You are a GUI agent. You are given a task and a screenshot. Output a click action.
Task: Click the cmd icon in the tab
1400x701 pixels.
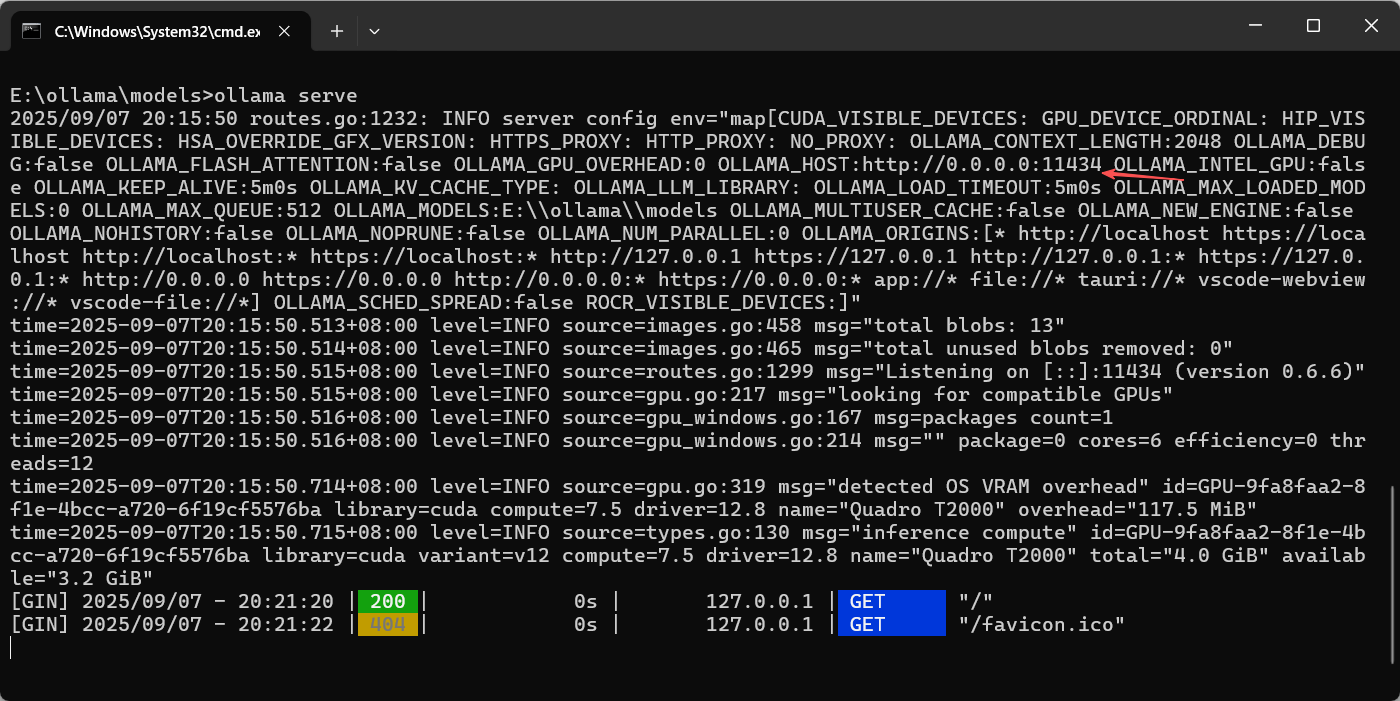[32, 31]
